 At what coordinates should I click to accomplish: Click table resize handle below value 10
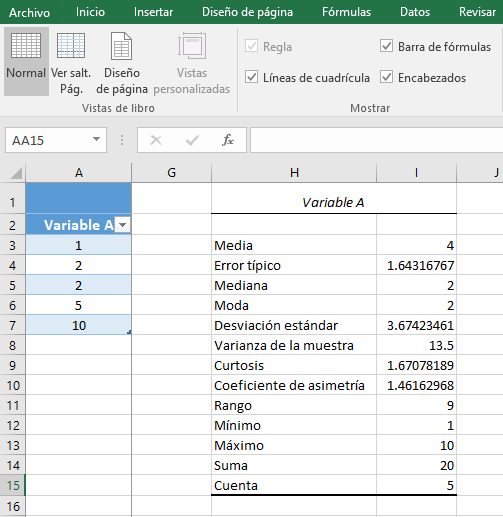(129, 332)
